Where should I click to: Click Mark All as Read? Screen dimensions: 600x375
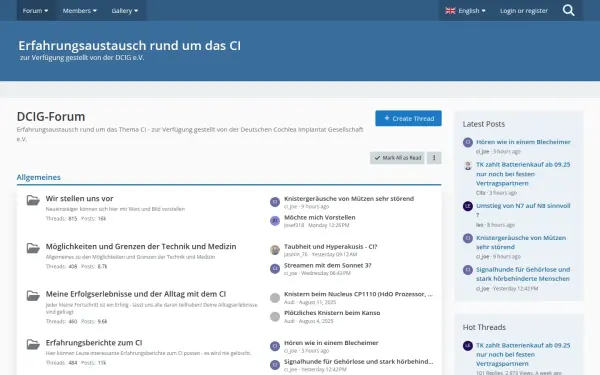[397, 158]
